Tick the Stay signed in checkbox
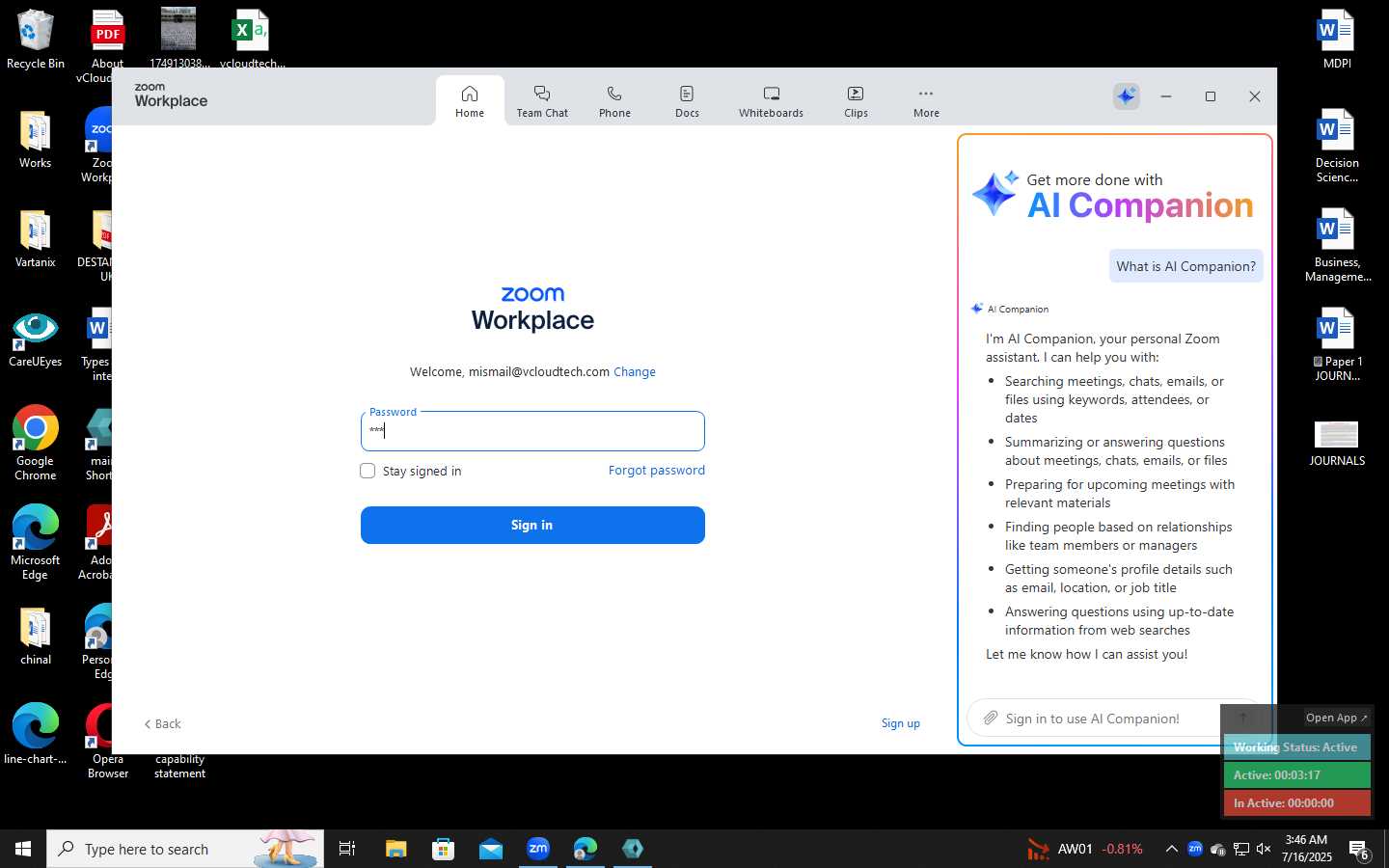 click(x=368, y=471)
